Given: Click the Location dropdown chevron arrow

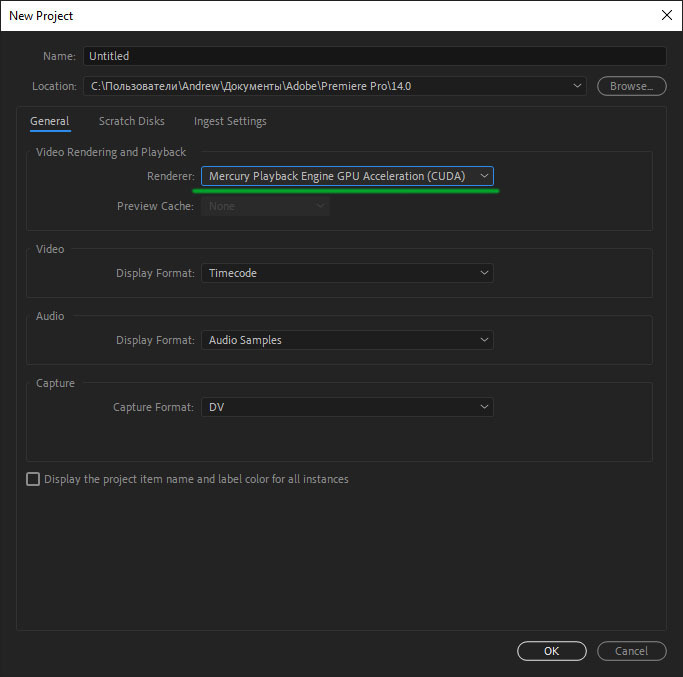Looking at the screenshot, I should [x=578, y=86].
